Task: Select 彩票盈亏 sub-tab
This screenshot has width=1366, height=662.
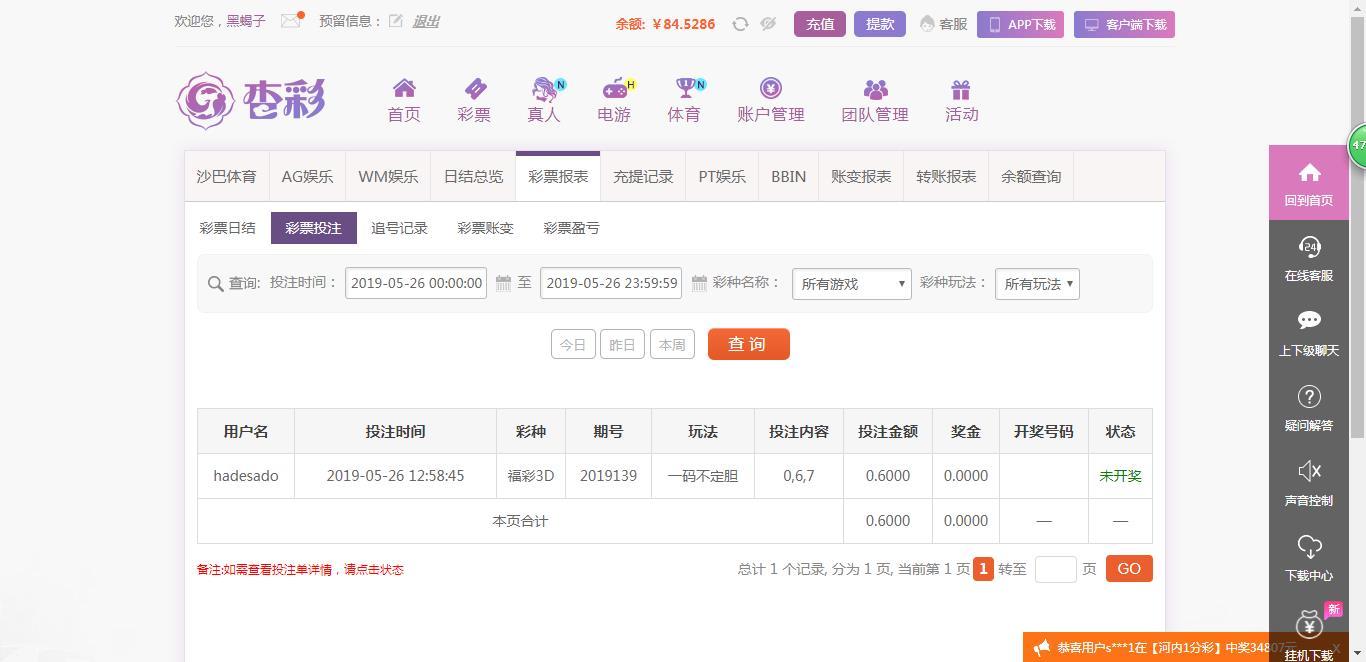Action: (x=571, y=228)
